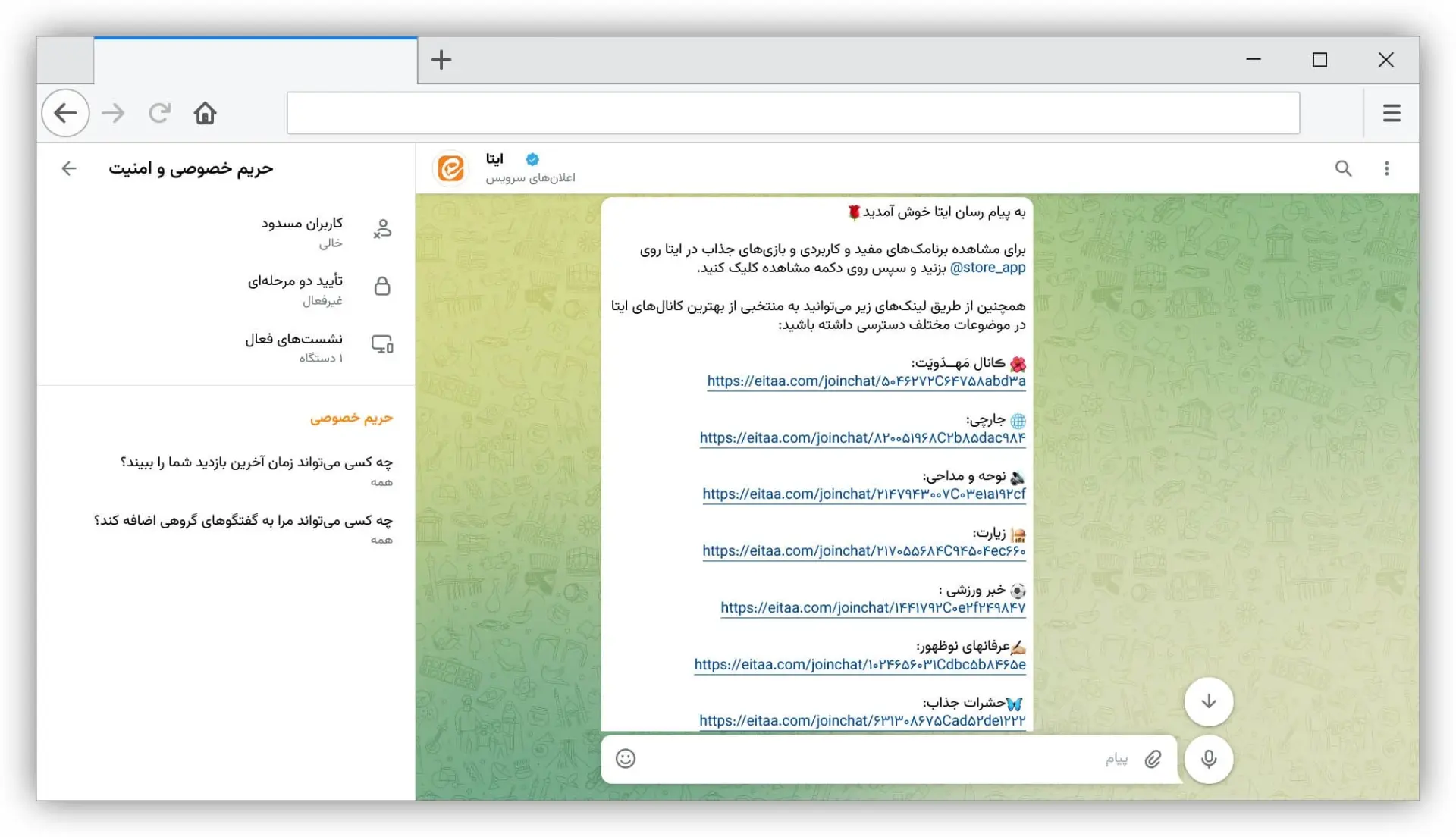Viewport: 1456px width, 837px height.
Task: Open the زیارت joinchat link
Action: click(864, 551)
